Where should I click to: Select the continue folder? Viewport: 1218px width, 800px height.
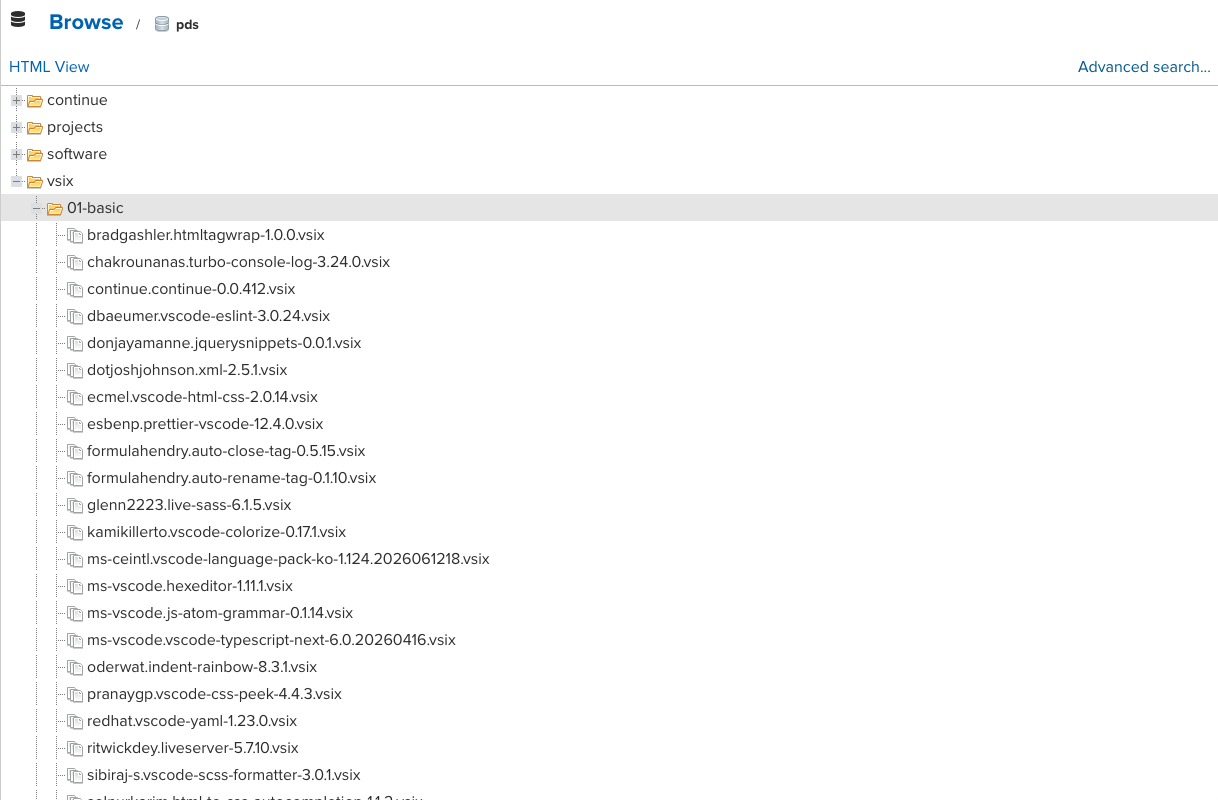(77, 100)
